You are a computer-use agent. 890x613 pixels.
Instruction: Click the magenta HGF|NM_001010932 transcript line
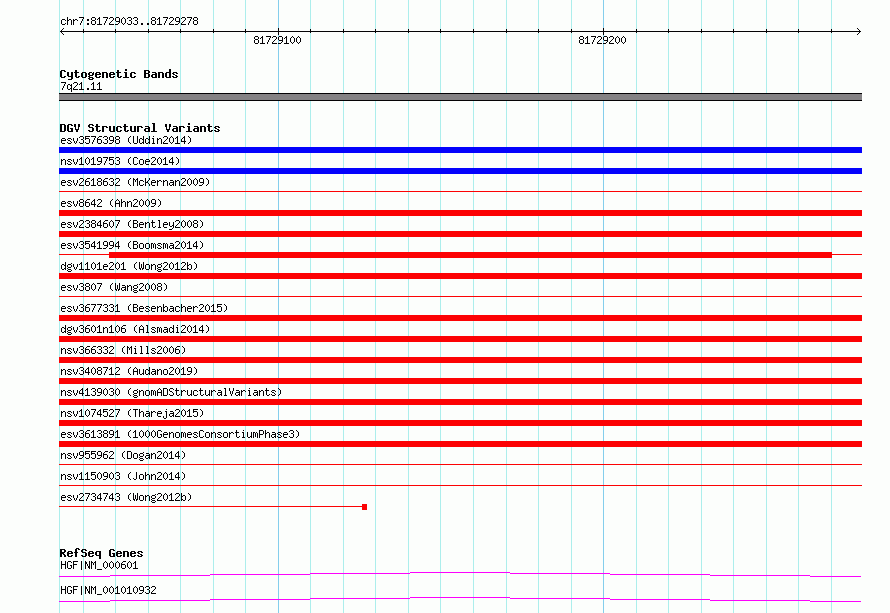460,599
